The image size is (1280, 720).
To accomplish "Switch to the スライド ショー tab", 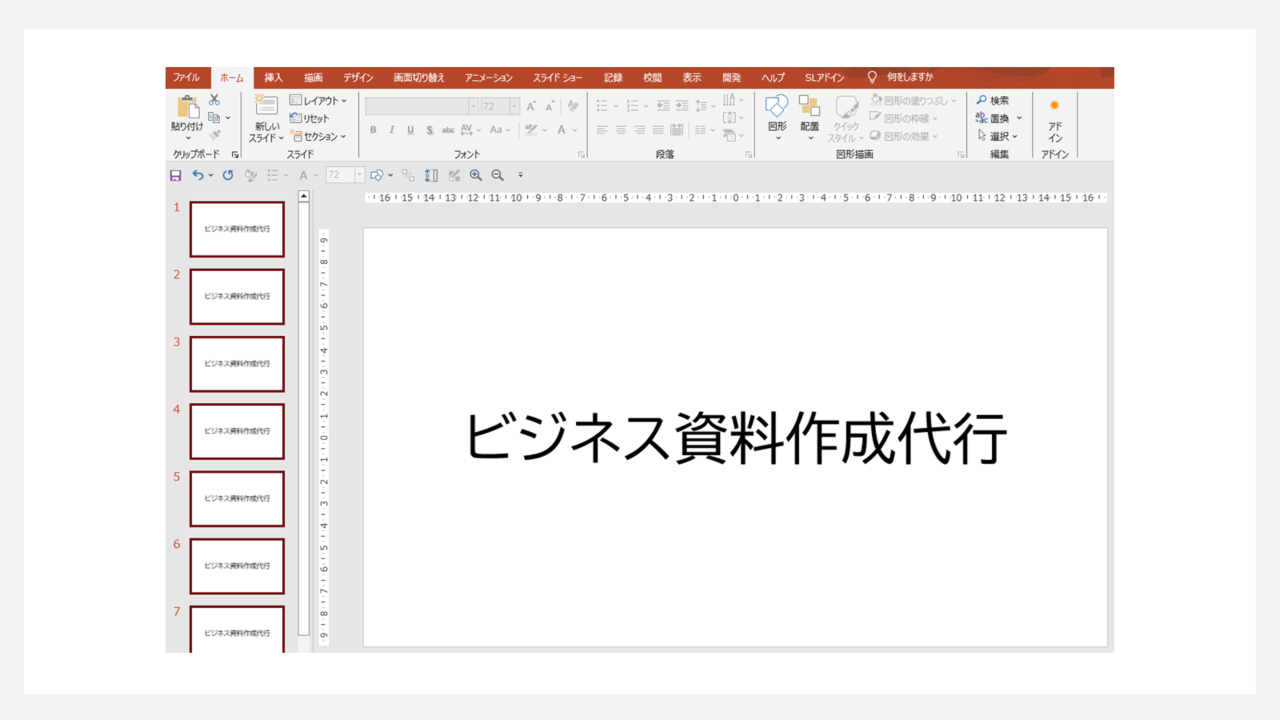I will click(x=557, y=78).
